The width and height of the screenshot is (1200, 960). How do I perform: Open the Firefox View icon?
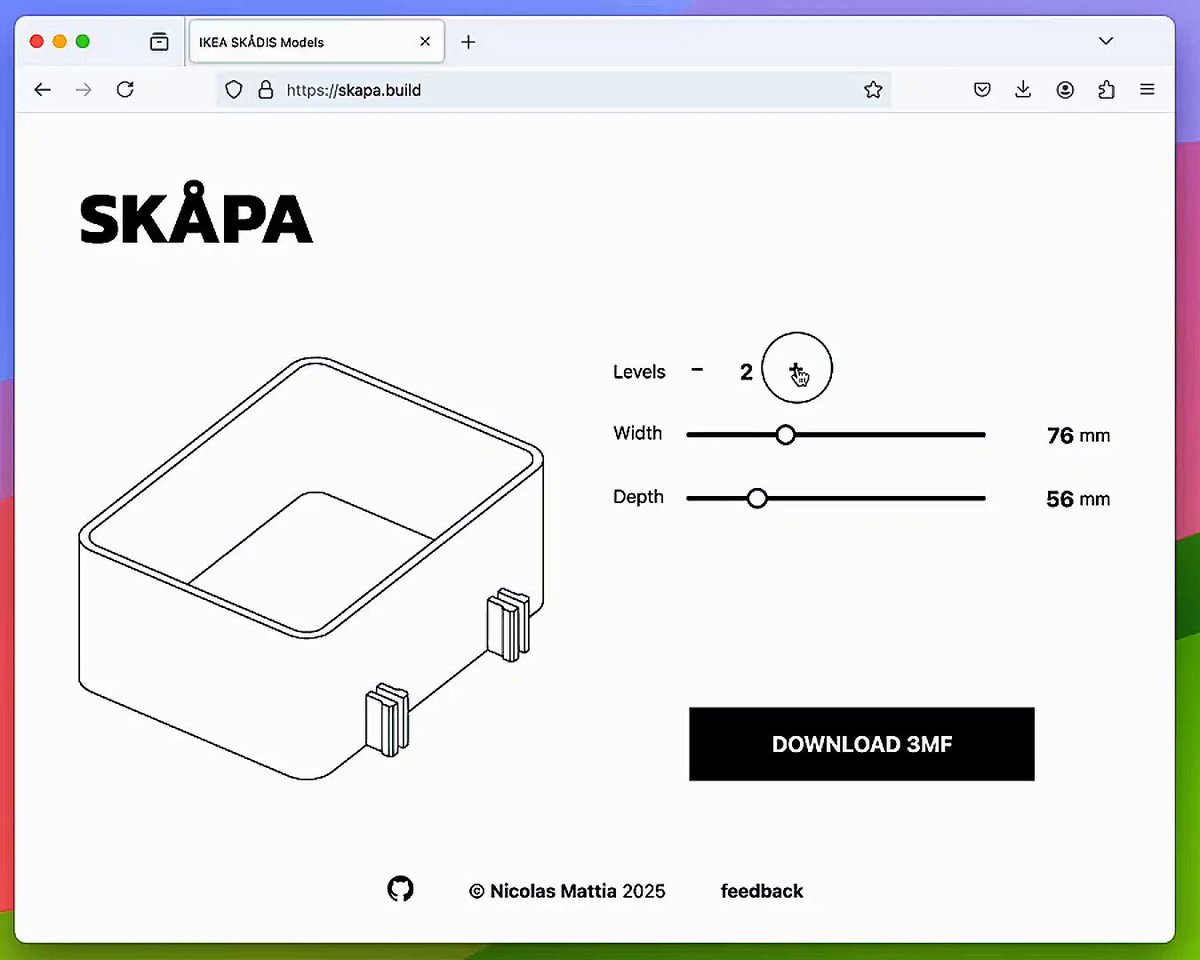(159, 42)
